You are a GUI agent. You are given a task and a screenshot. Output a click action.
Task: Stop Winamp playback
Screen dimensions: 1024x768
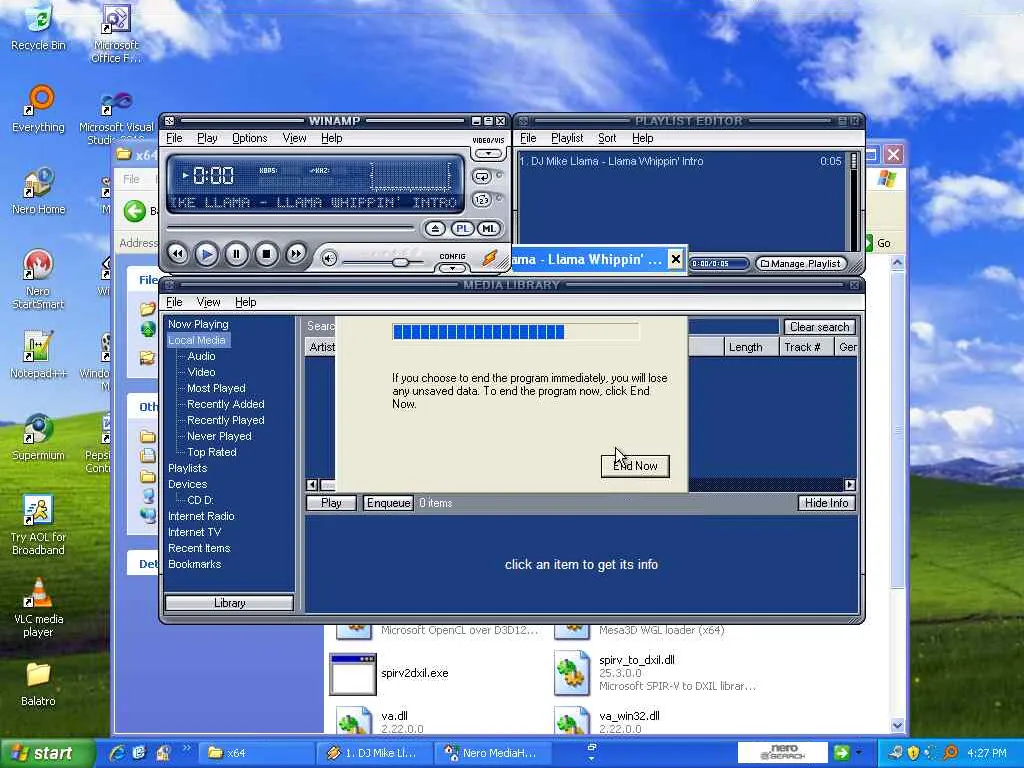click(x=266, y=253)
